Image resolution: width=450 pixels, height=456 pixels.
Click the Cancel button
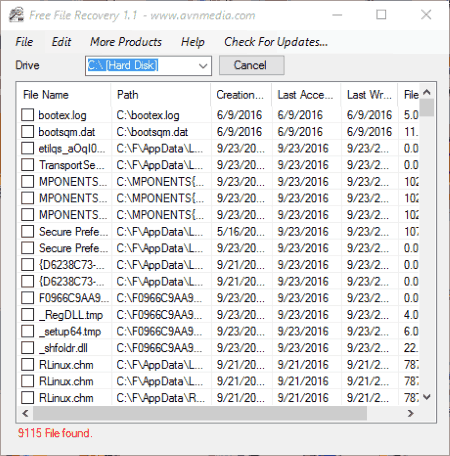[x=251, y=65]
